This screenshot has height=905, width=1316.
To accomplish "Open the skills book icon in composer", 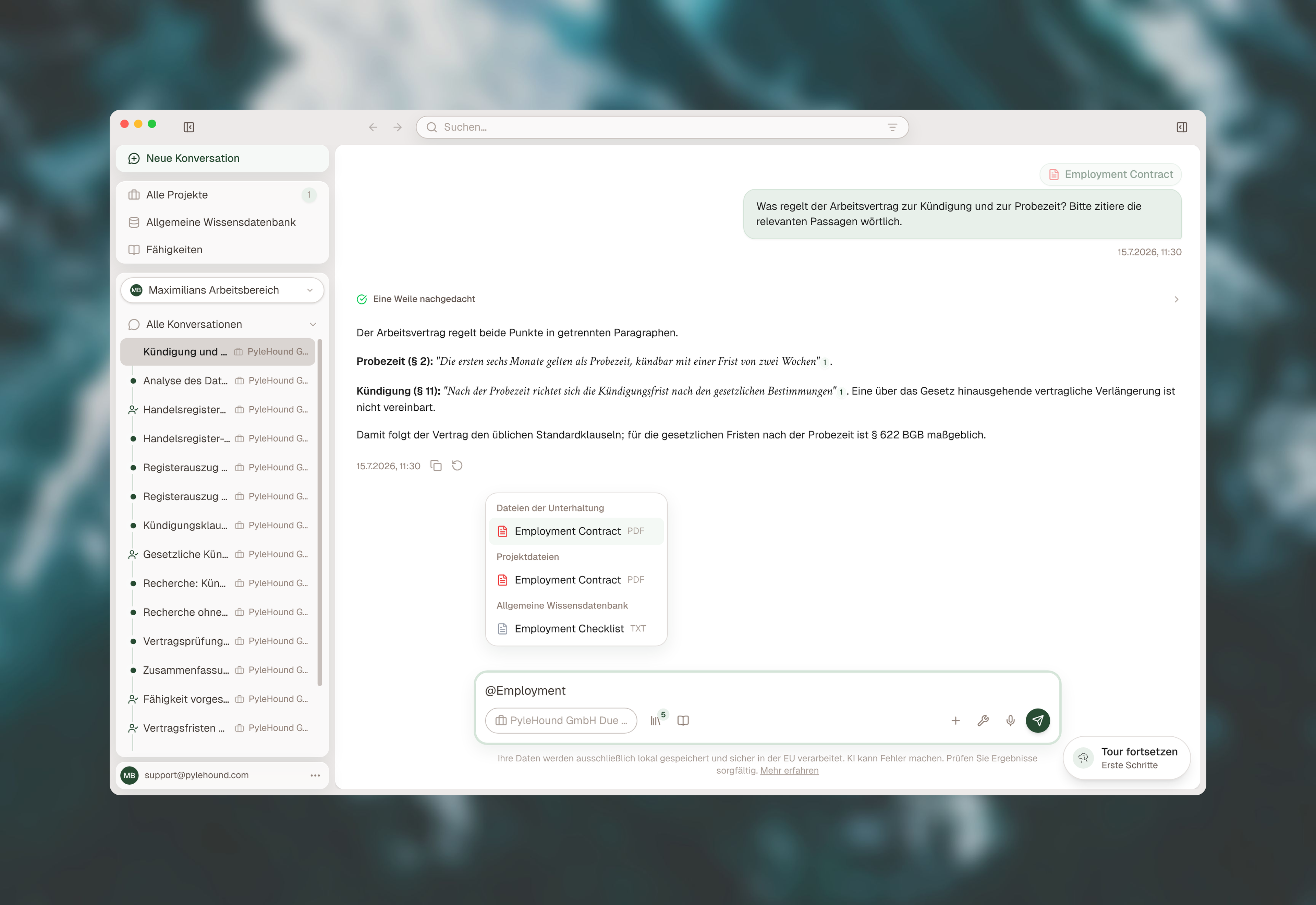I will coord(683,720).
